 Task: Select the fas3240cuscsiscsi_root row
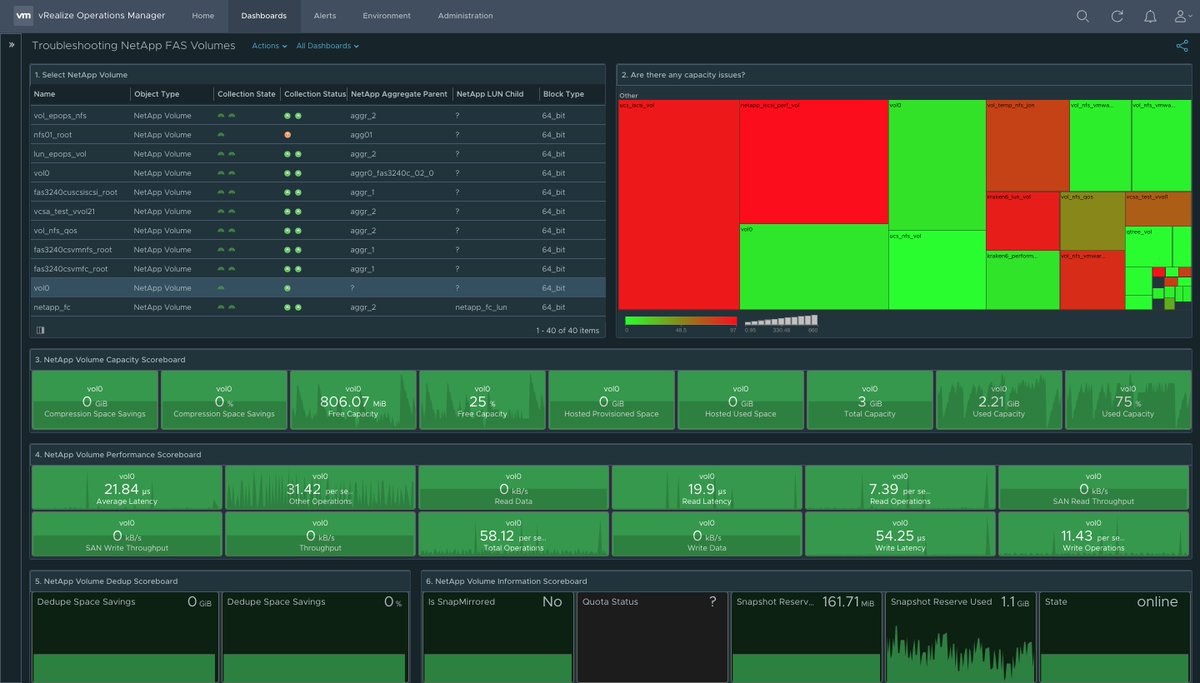pos(317,192)
